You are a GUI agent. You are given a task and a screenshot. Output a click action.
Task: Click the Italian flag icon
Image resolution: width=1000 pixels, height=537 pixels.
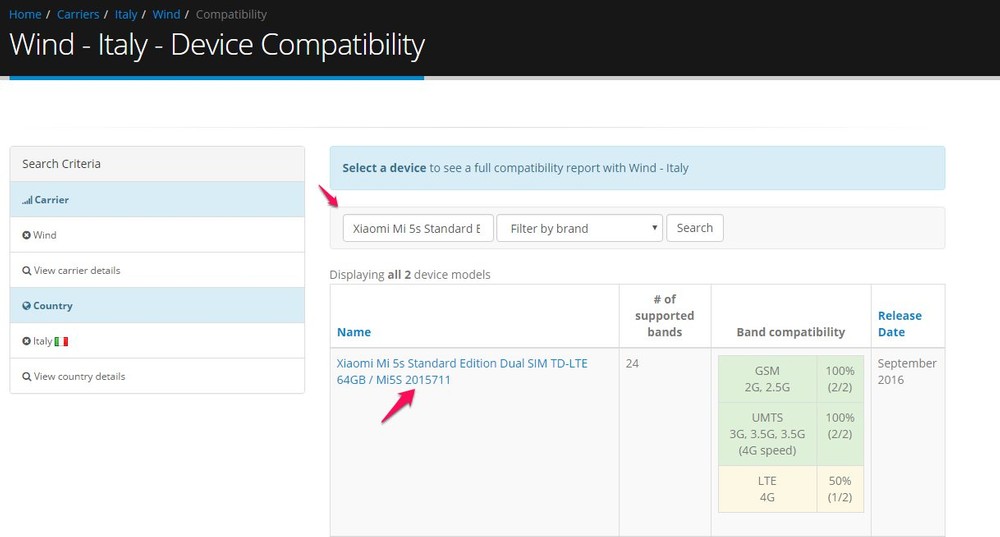(62, 342)
